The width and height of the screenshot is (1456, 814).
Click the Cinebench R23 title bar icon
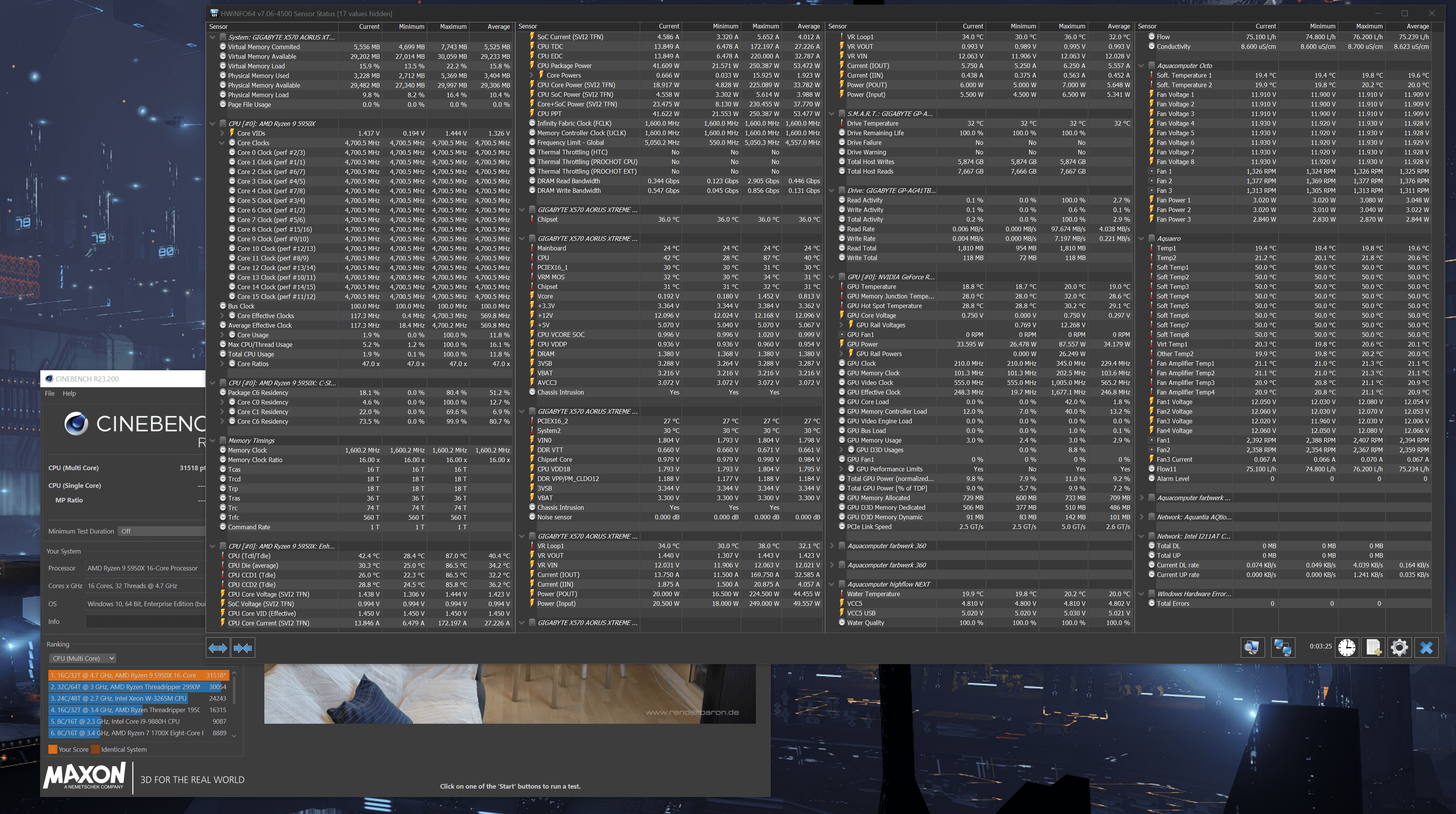(49, 379)
